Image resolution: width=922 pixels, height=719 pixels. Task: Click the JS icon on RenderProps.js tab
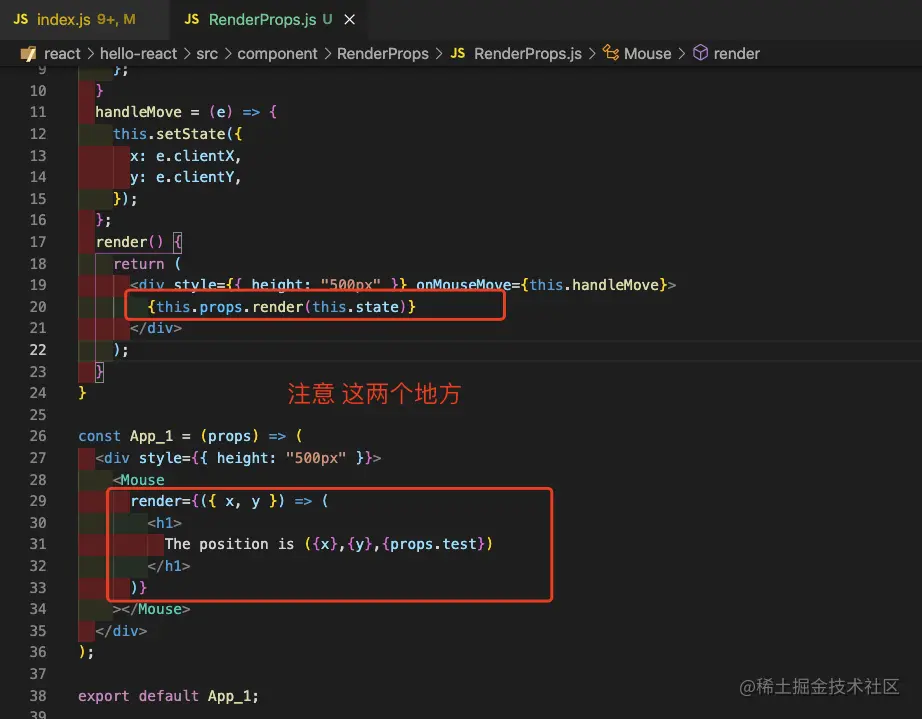pos(192,19)
